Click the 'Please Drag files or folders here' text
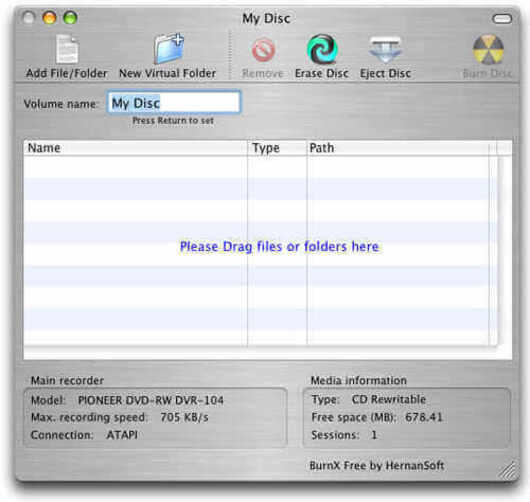The height and width of the screenshot is (502, 530). pyautogui.click(x=279, y=246)
